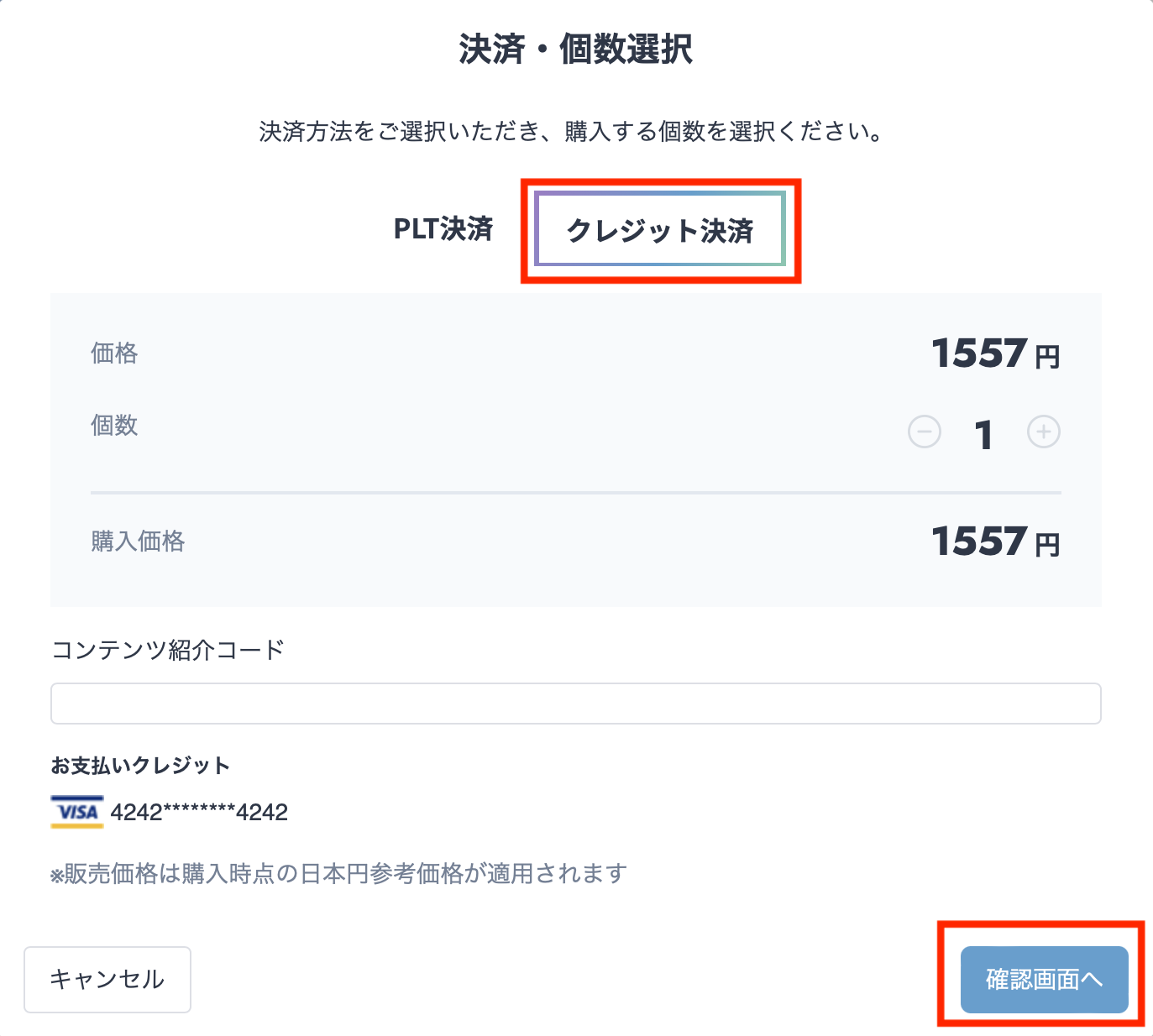
Task: Click the ※販売価格 reference price note
Action: (x=338, y=874)
